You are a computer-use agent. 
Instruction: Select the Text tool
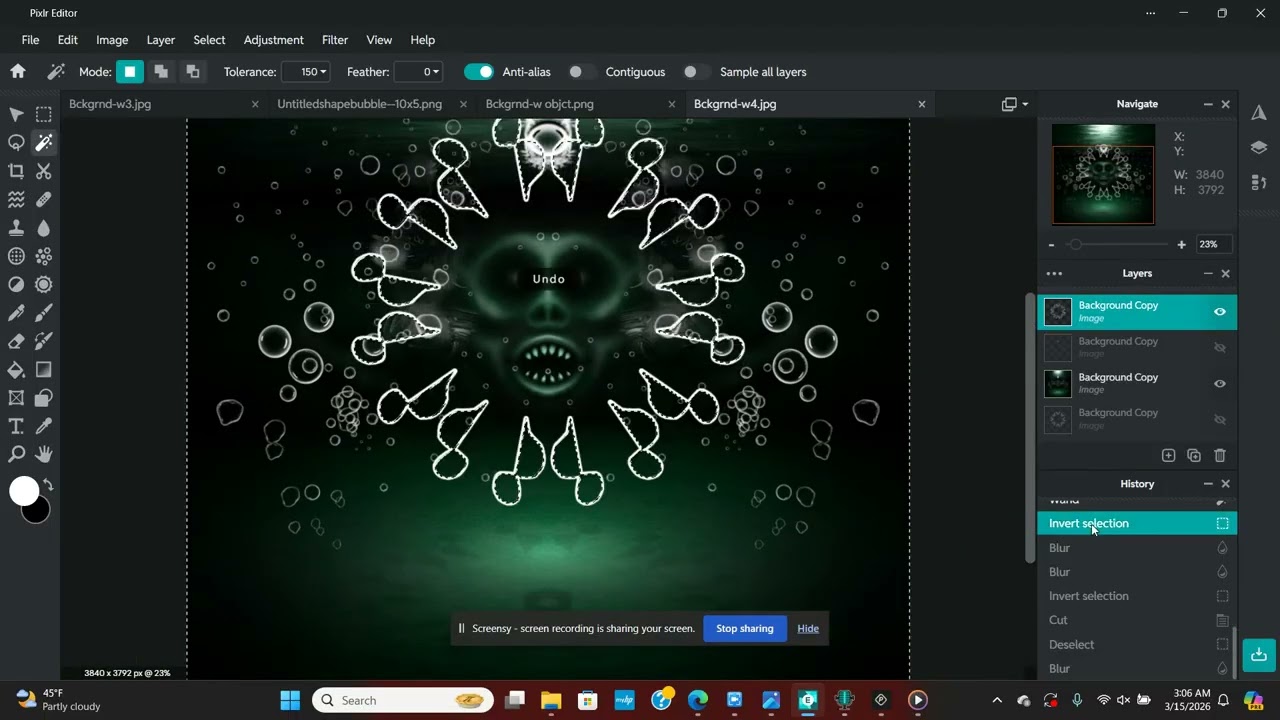[16, 426]
